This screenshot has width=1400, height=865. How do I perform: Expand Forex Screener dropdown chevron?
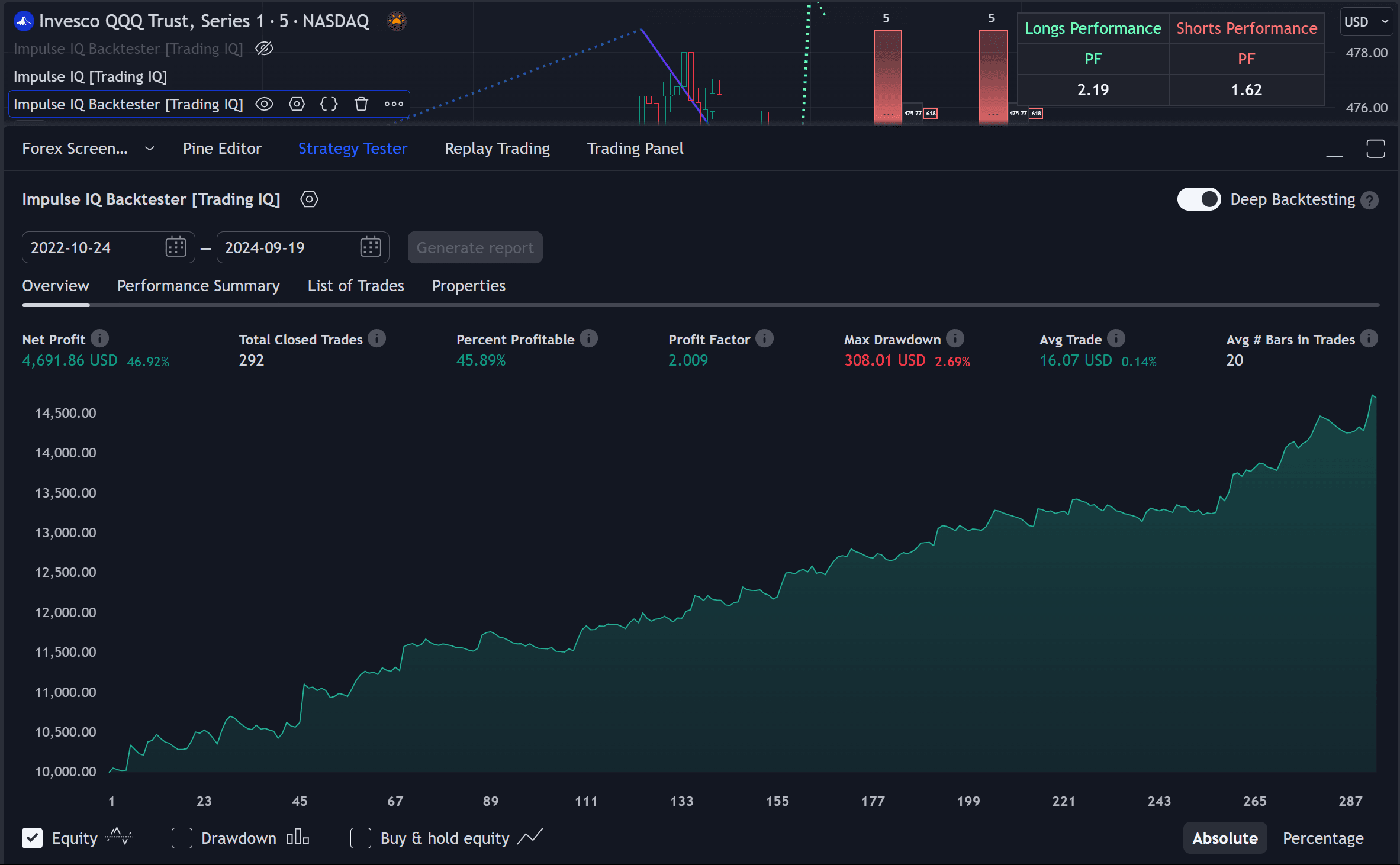149,149
